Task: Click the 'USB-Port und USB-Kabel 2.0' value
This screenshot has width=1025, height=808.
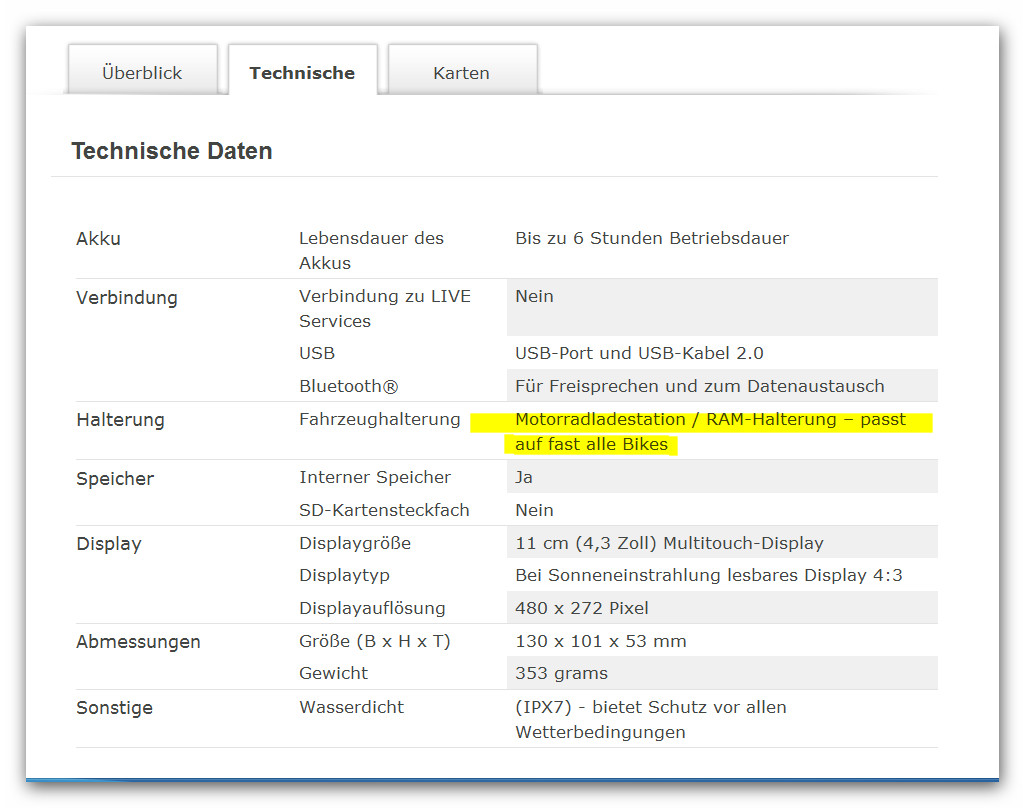Action: [x=639, y=353]
